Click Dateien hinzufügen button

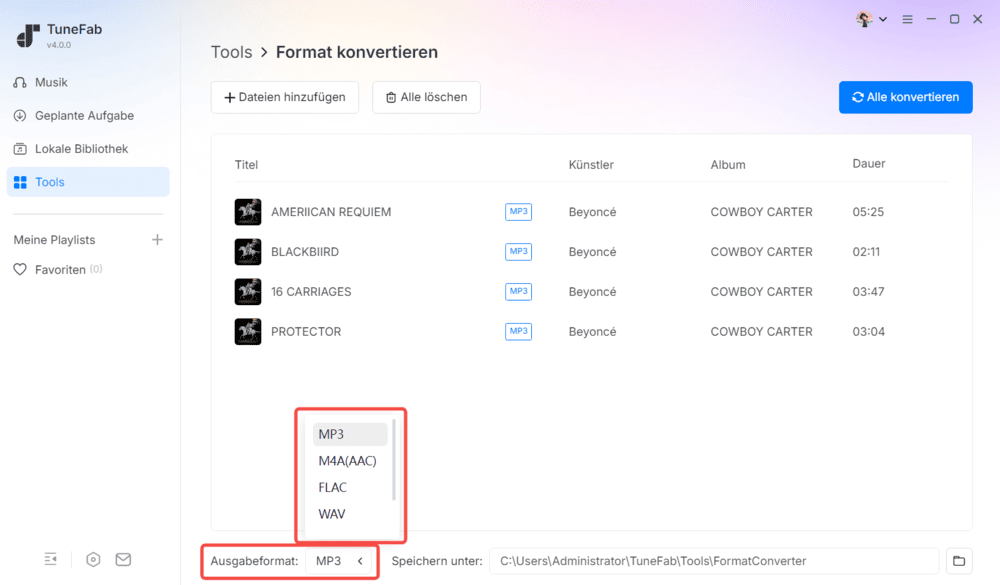click(x=285, y=97)
